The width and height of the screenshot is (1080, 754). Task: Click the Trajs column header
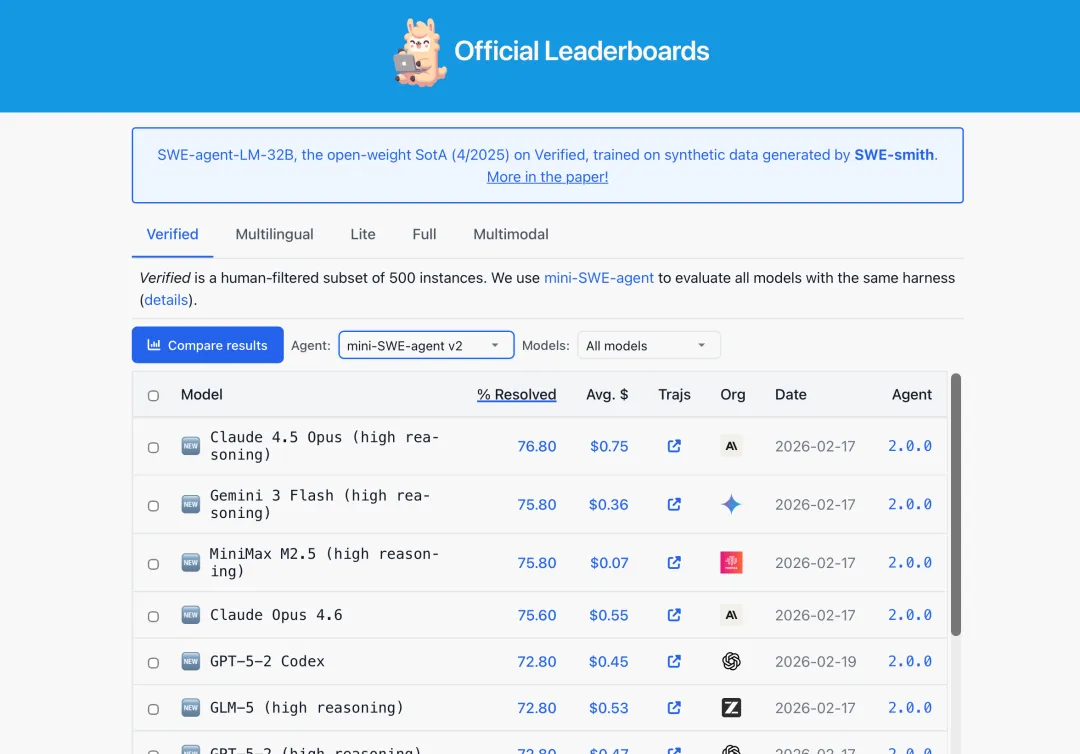674,395
